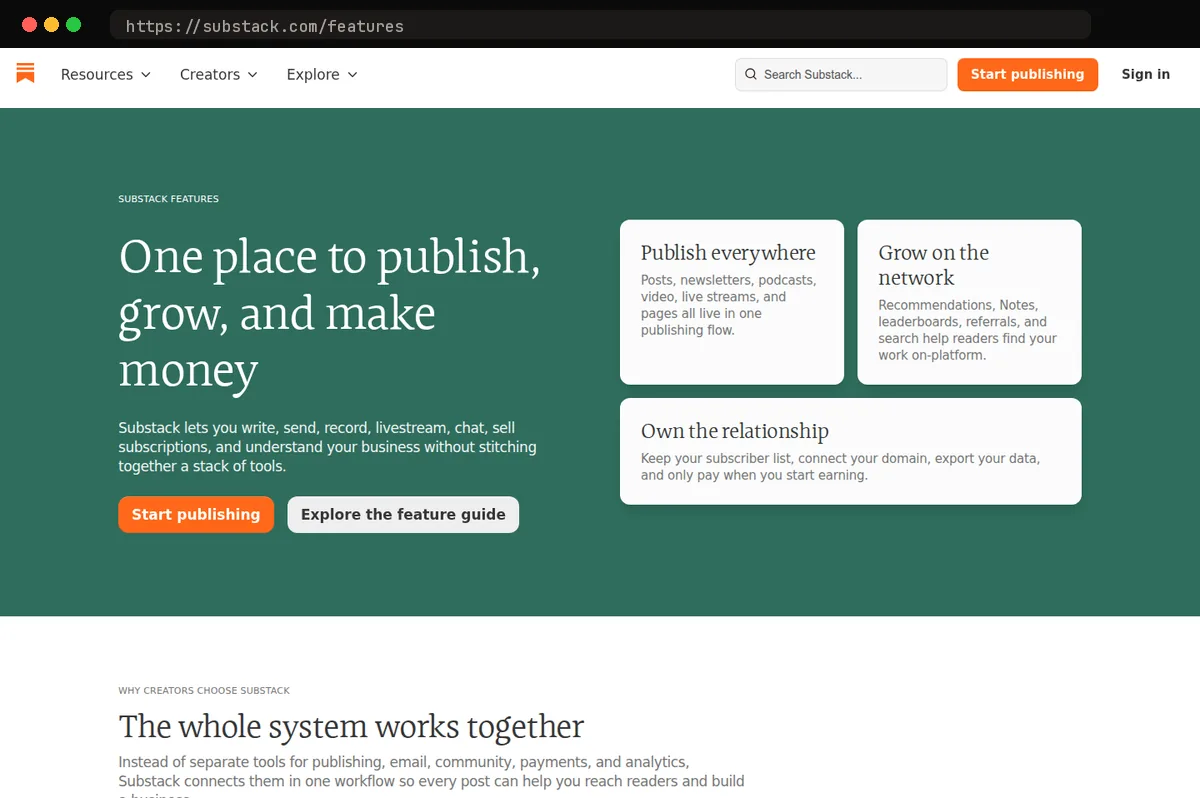The height and width of the screenshot is (798, 1200).
Task: Click the heading The whole system works together
Action: (351, 726)
